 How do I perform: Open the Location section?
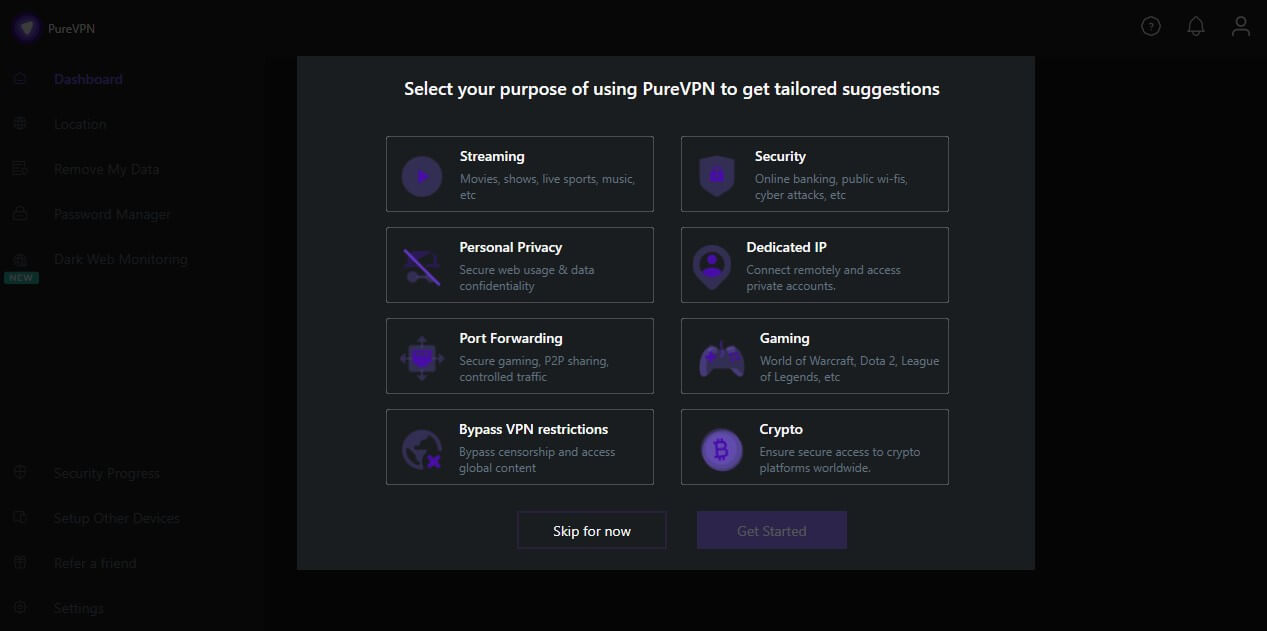click(x=80, y=123)
